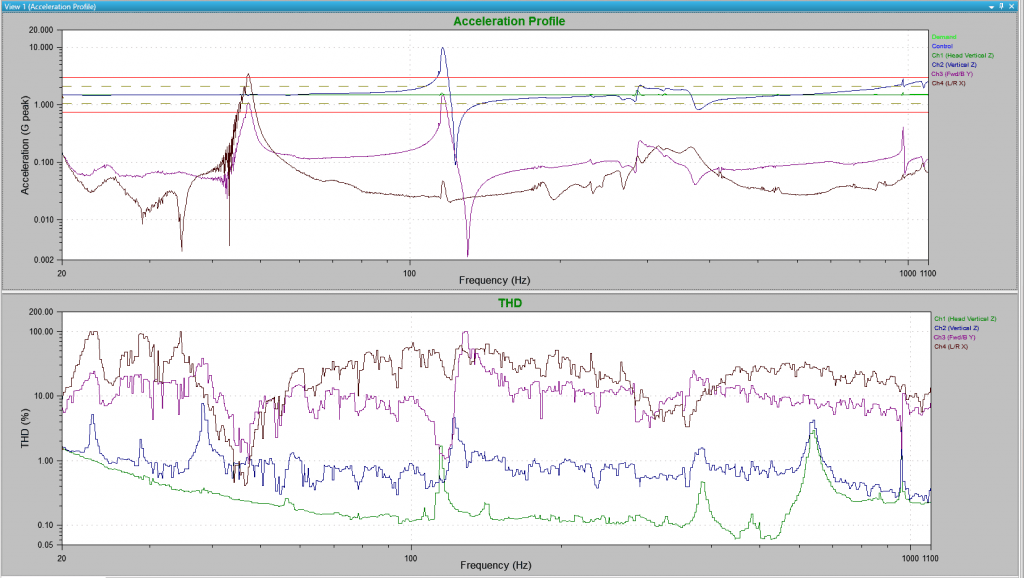Toggle Ch2 (Vertical Z) in the acceleration legend
The image size is (1024, 578).
click(x=955, y=64)
